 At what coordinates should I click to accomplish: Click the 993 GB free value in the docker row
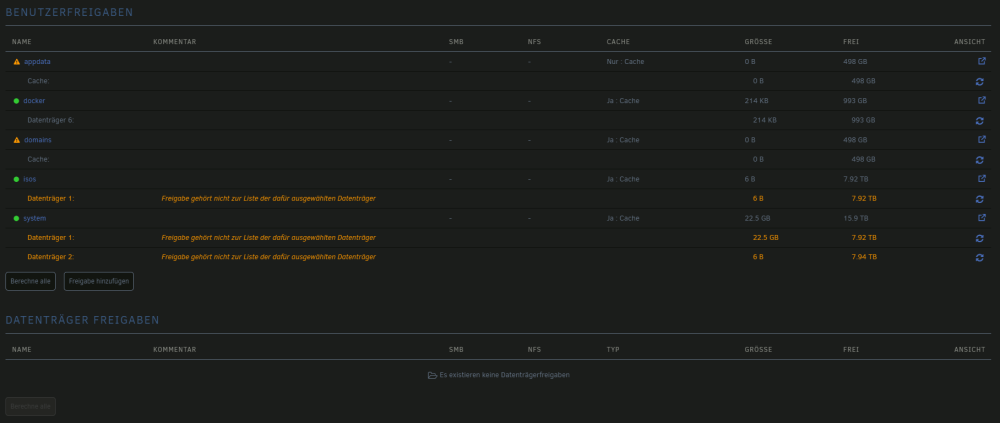click(855, 101)
